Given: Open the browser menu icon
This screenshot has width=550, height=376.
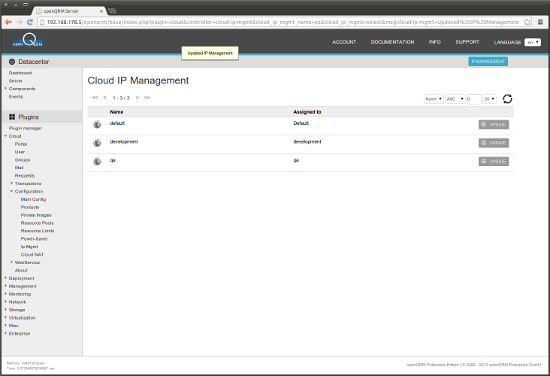Looking at the screenshot, I should 541,22.
